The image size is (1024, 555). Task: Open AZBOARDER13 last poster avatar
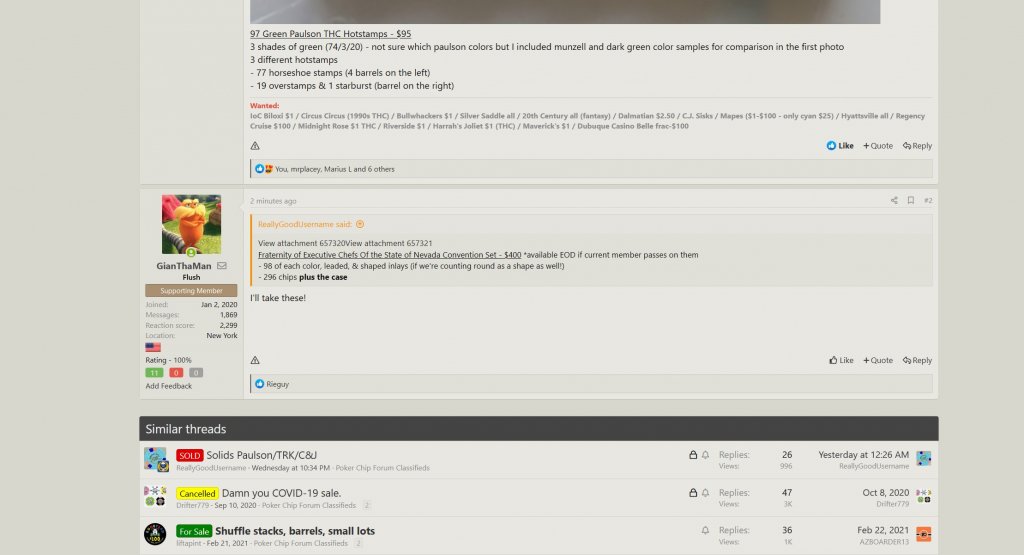(x=923, y=534)
